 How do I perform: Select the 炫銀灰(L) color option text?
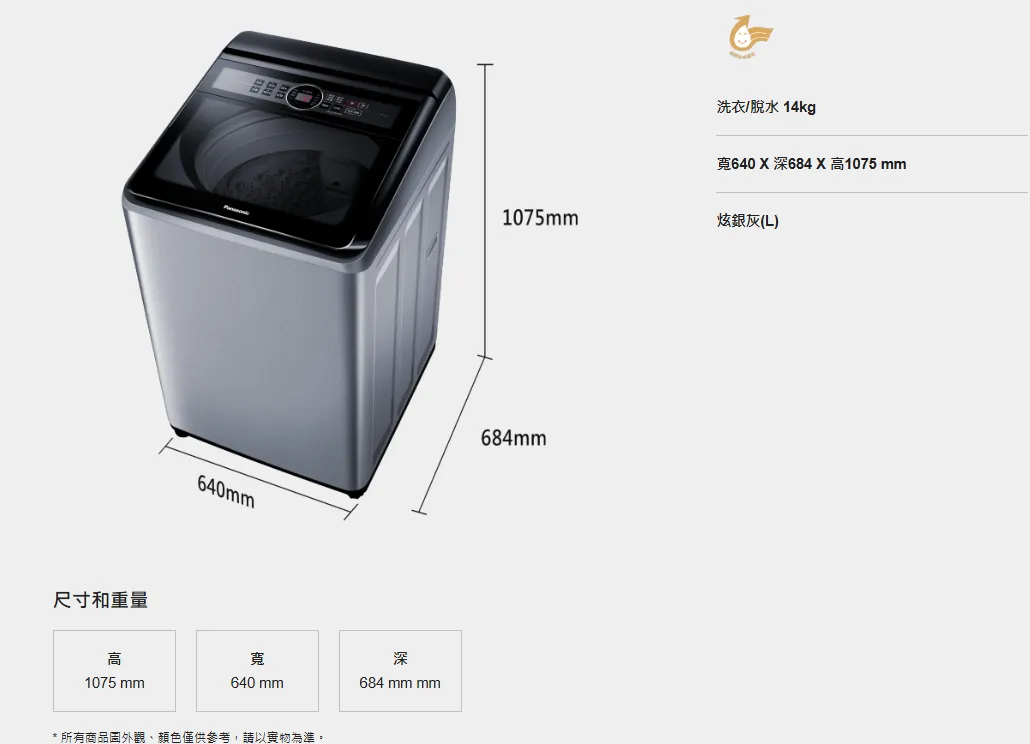[748, 221]
